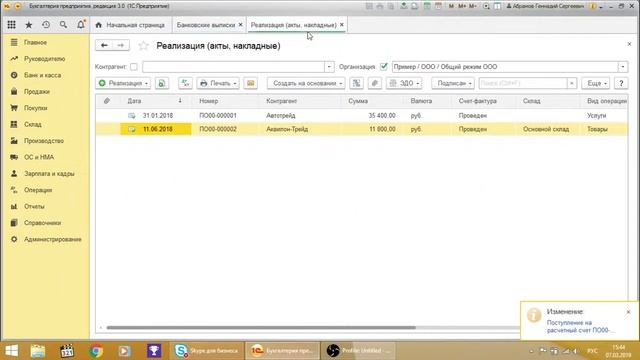Open the Склад section

pyautogui.click(x=33, y=124)
